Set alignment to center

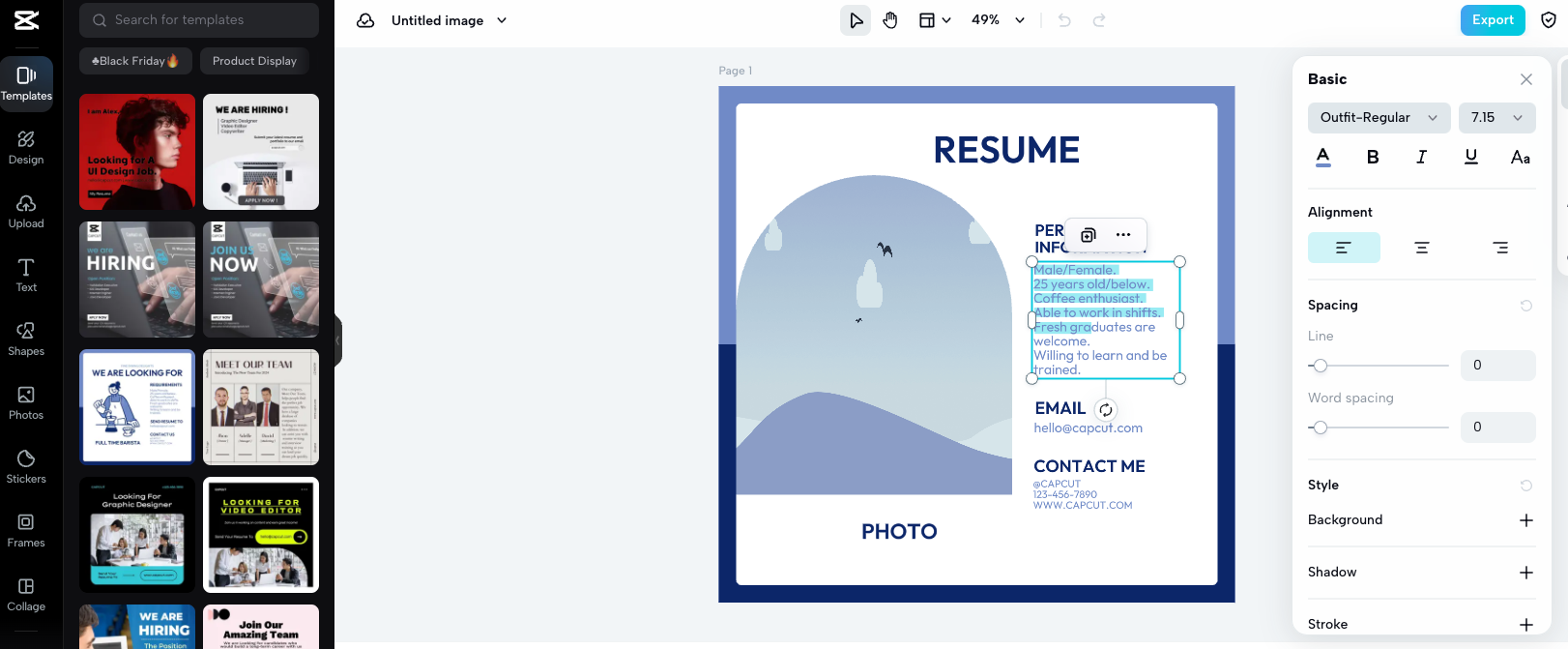point(1422,248)
